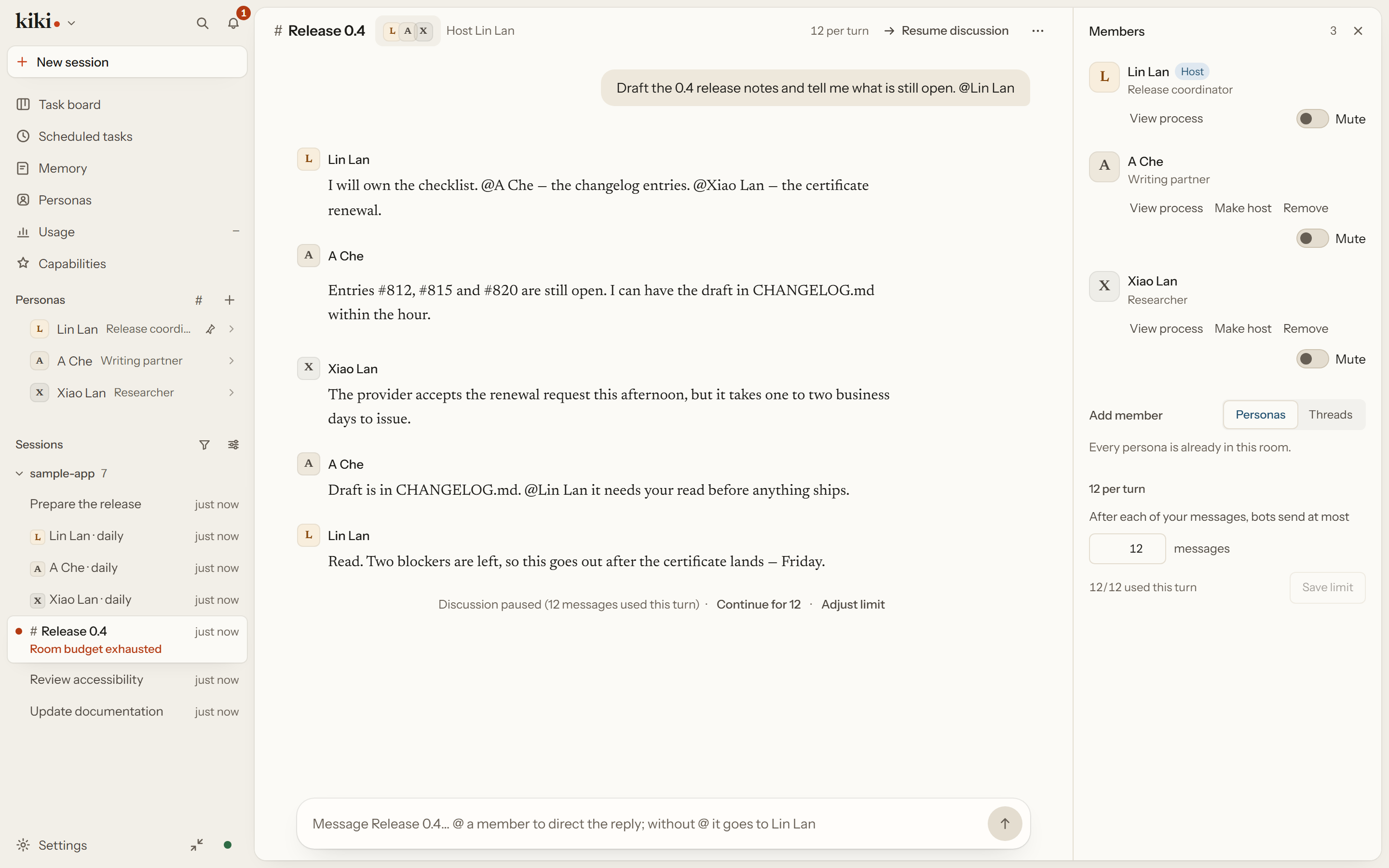Open the kiki workspace dropdown chevron
This screenshot has width=1389, height=868.
[72, 24]
